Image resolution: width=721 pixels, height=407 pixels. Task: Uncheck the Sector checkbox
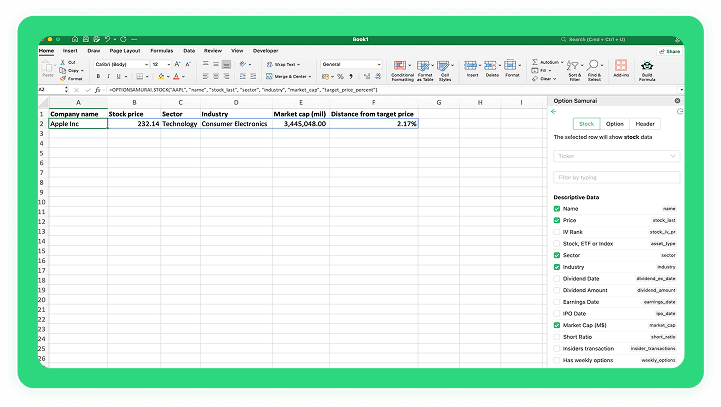[557, 255]
